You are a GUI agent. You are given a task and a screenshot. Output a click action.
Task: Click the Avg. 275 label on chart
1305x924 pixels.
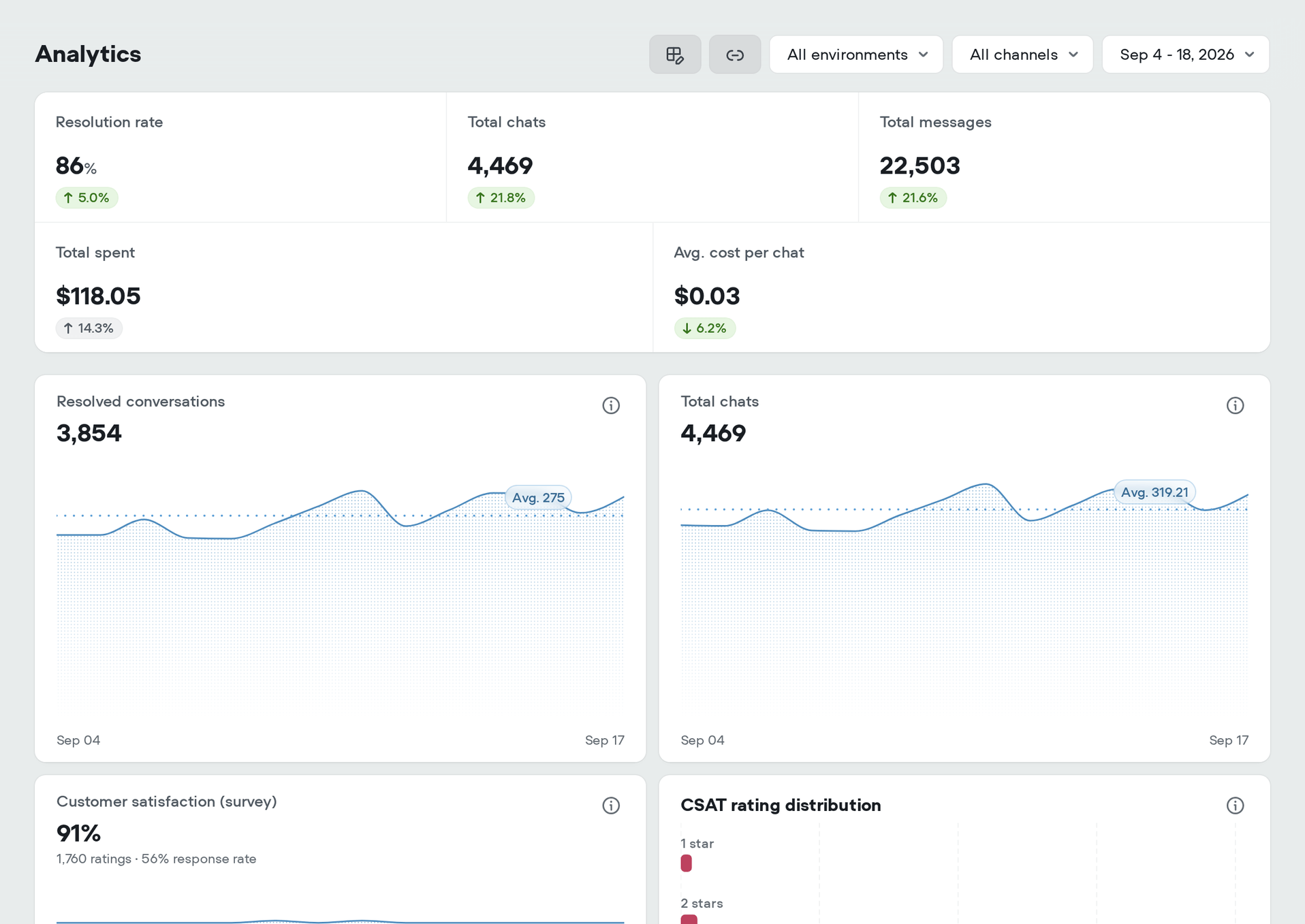538,498
